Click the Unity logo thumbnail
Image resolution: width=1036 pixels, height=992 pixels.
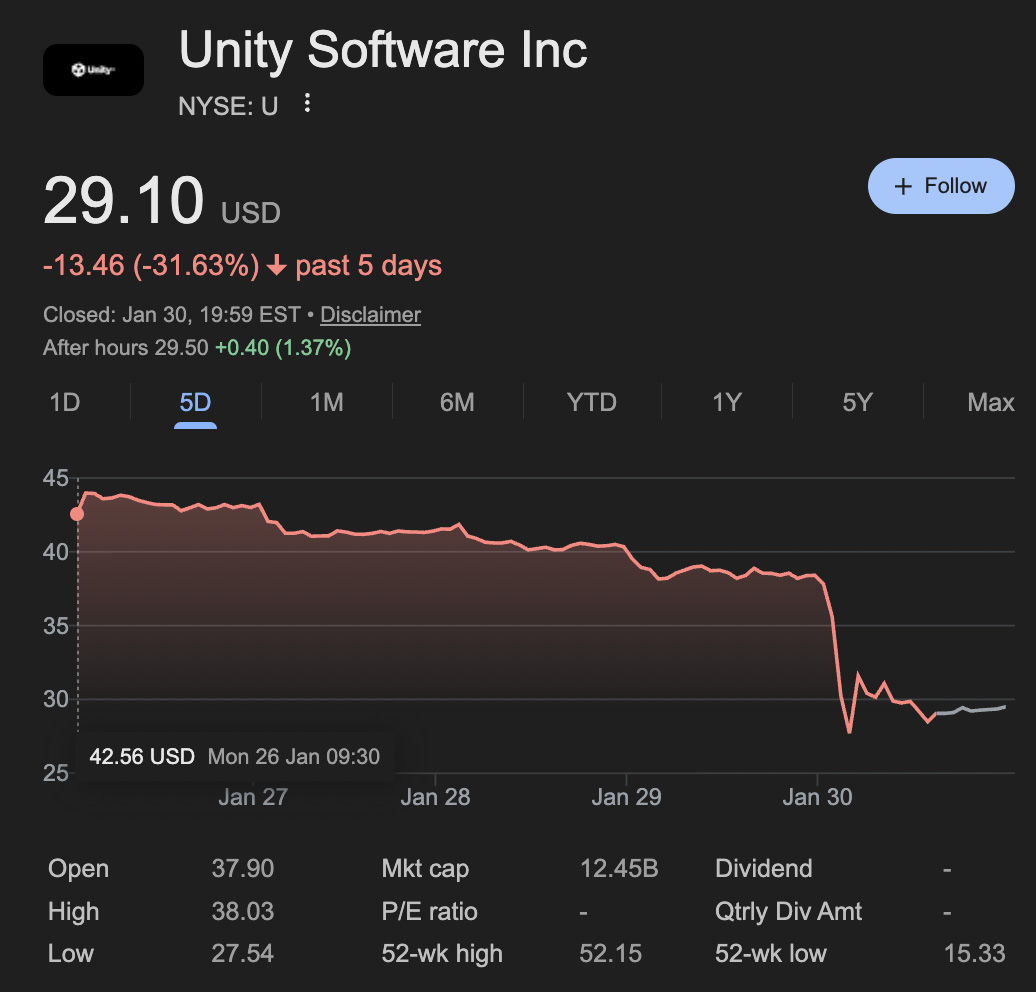(93, 70)
